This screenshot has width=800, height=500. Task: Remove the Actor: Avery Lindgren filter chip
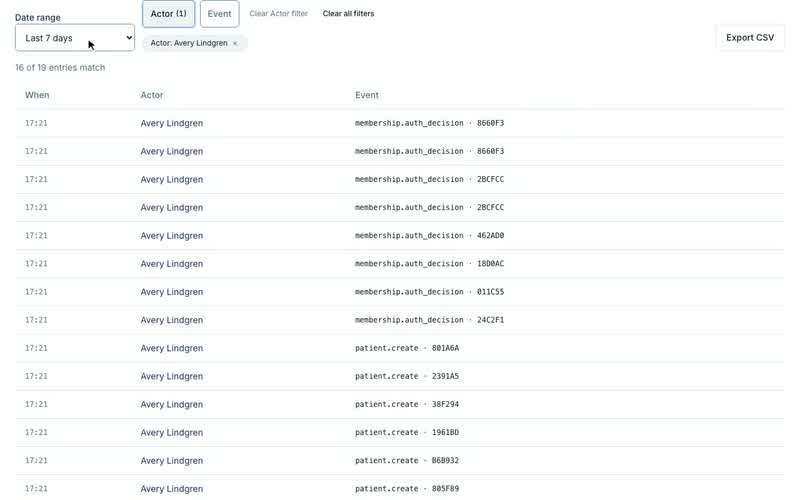pos(235,43)
